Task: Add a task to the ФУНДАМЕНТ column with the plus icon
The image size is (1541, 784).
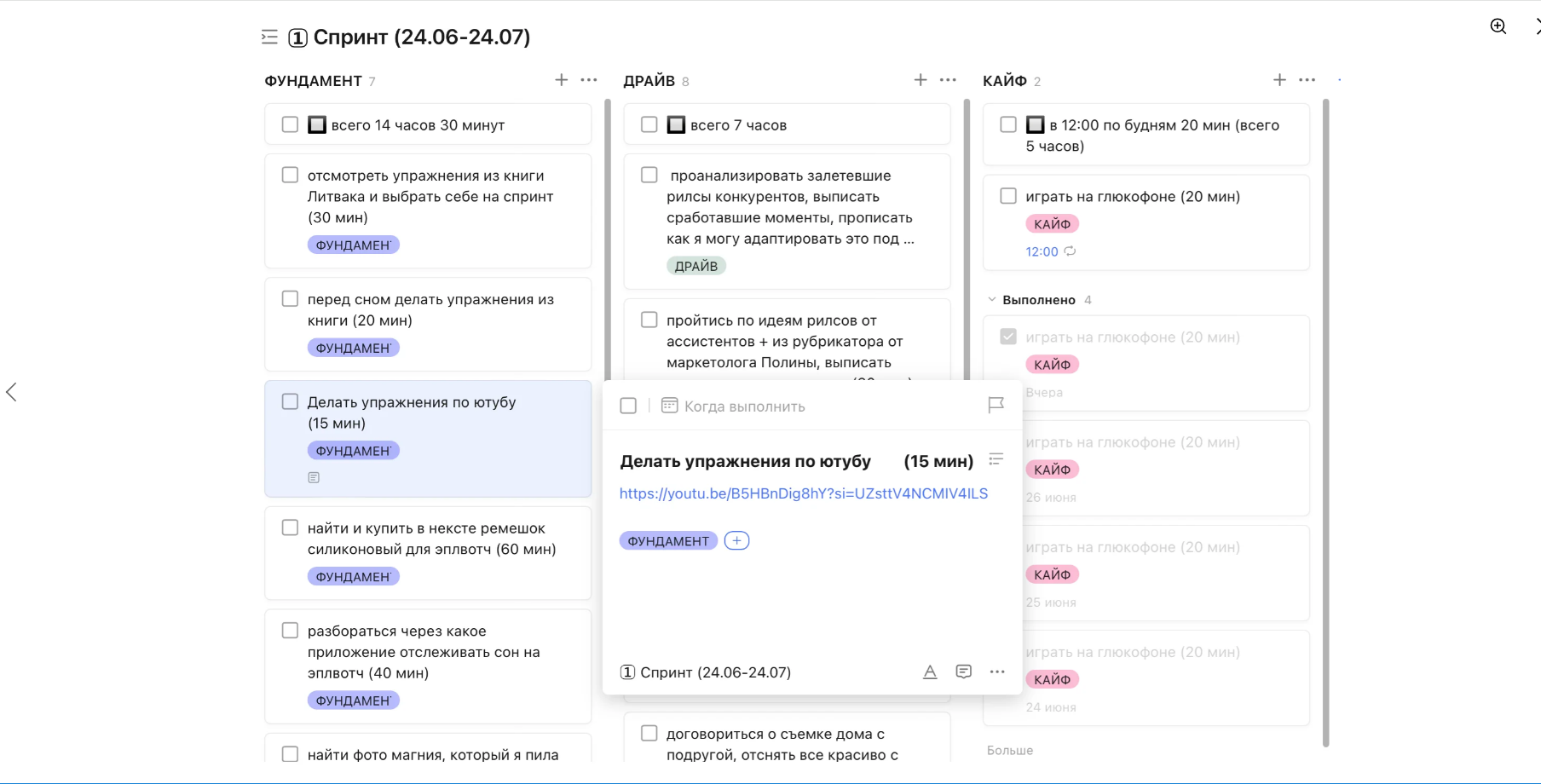Action: pos(561,80)
